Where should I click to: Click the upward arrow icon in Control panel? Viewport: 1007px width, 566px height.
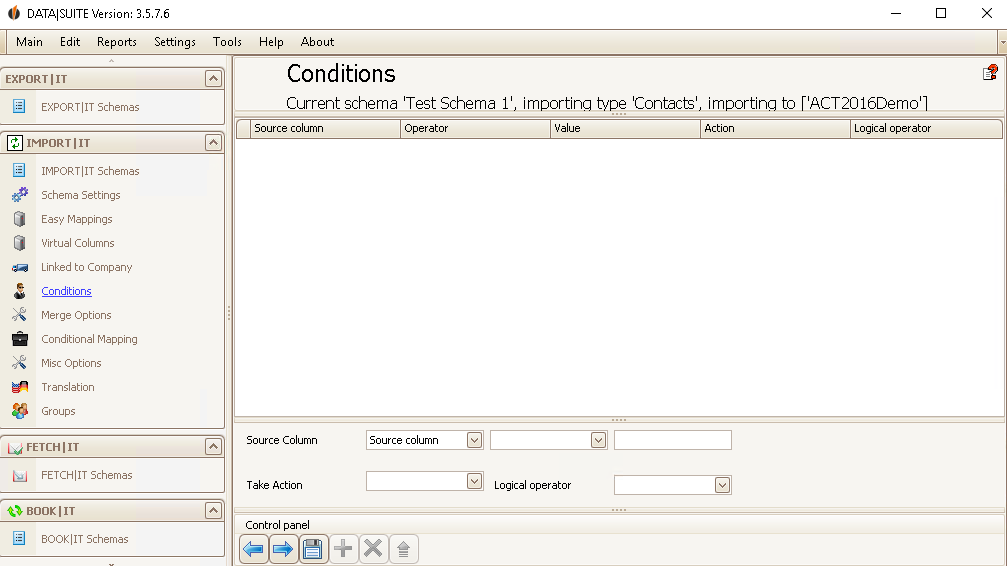tap(403, 549)
